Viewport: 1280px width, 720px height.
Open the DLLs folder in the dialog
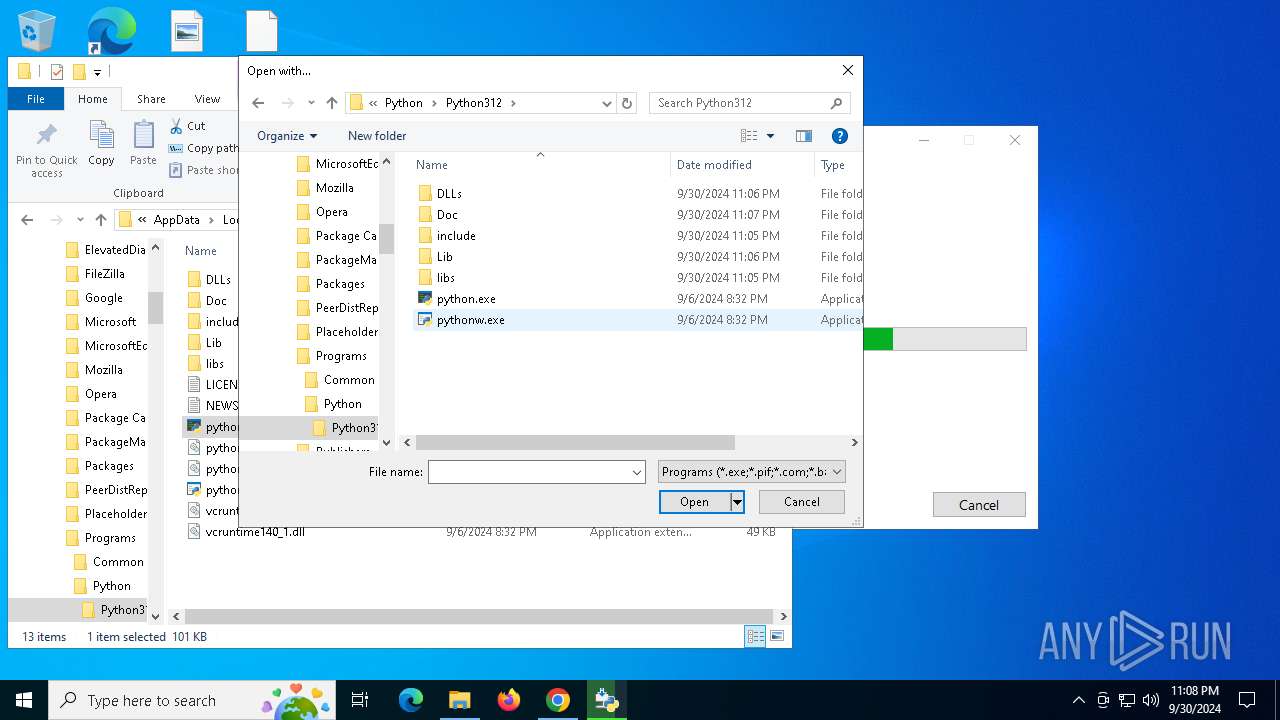pyautogui.click(x=449, y=194)
